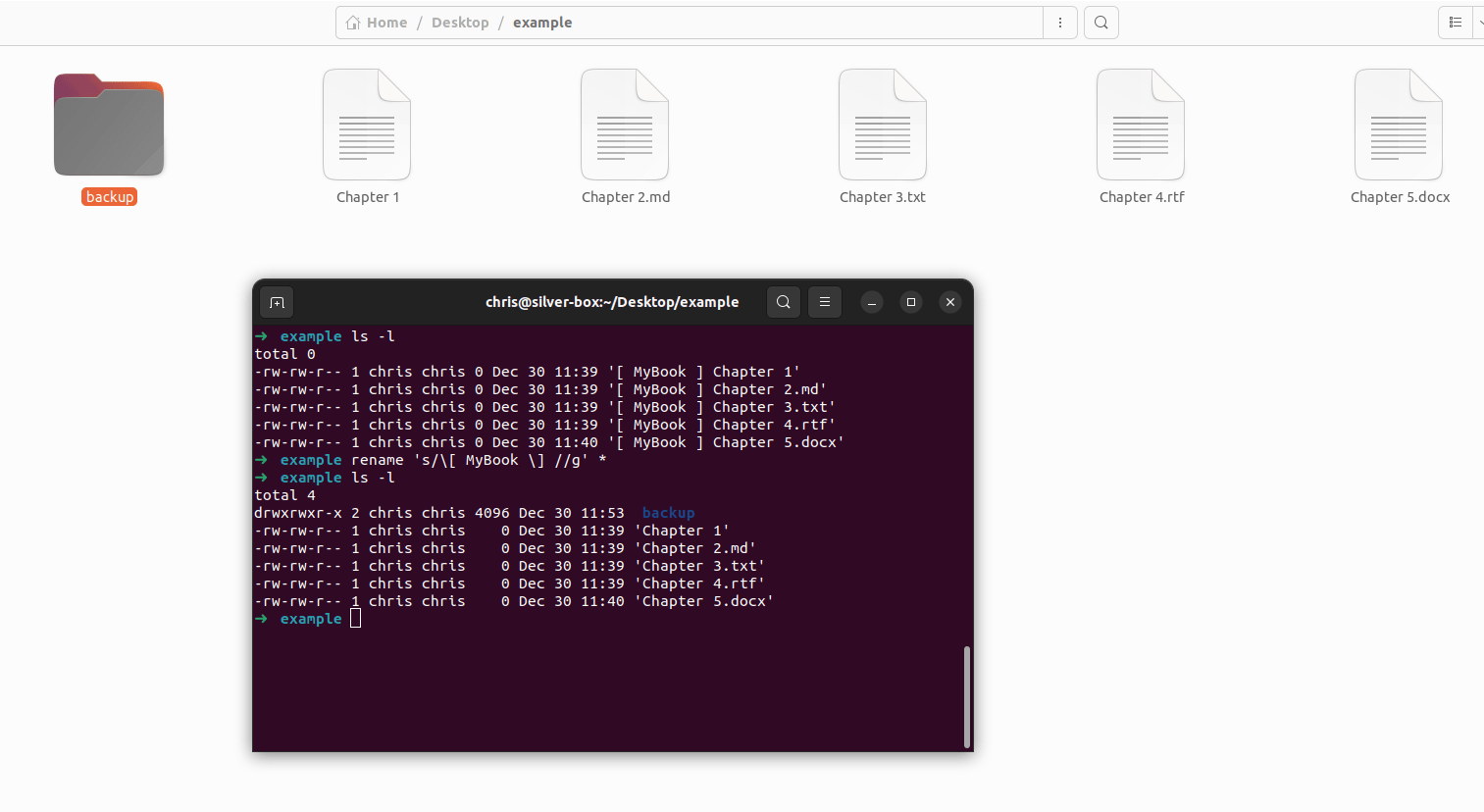
Task: Place the cursor at the terminal prompt
Action: click(x=355, y=618)
